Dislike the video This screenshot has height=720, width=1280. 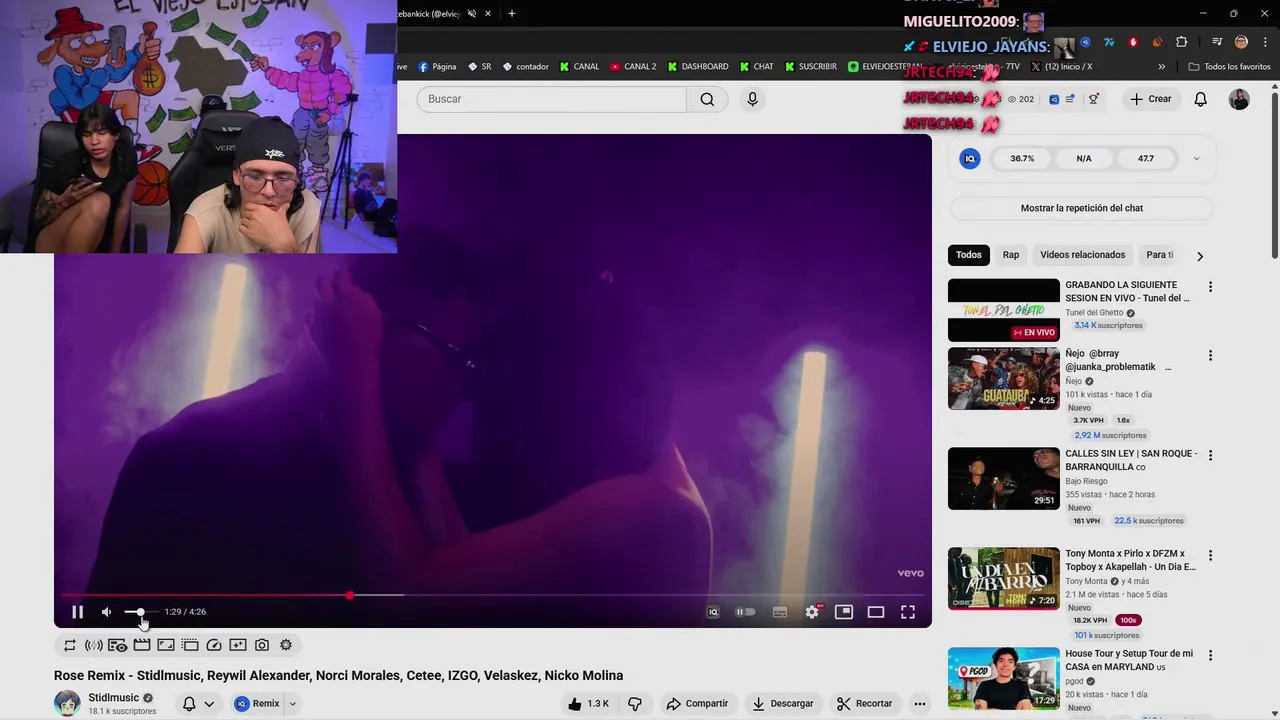[x=635, y=704]
